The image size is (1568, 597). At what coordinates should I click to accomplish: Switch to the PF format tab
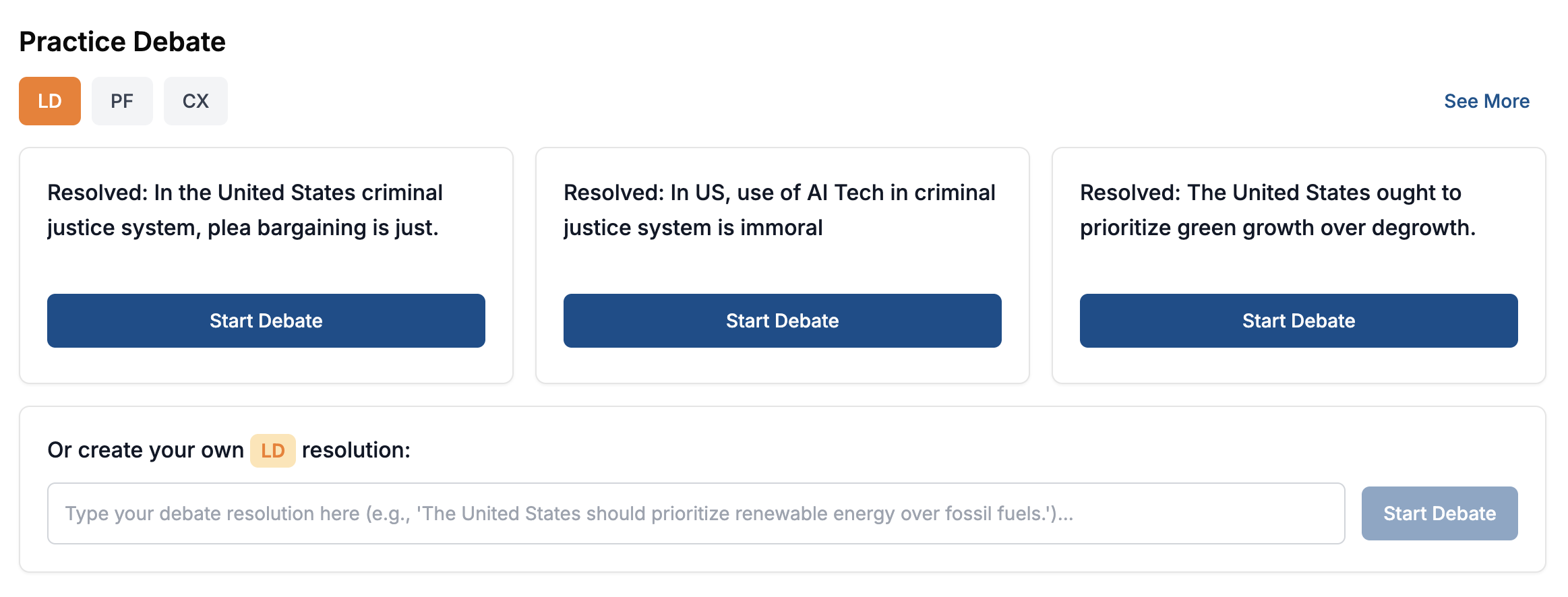pos(122,101)
